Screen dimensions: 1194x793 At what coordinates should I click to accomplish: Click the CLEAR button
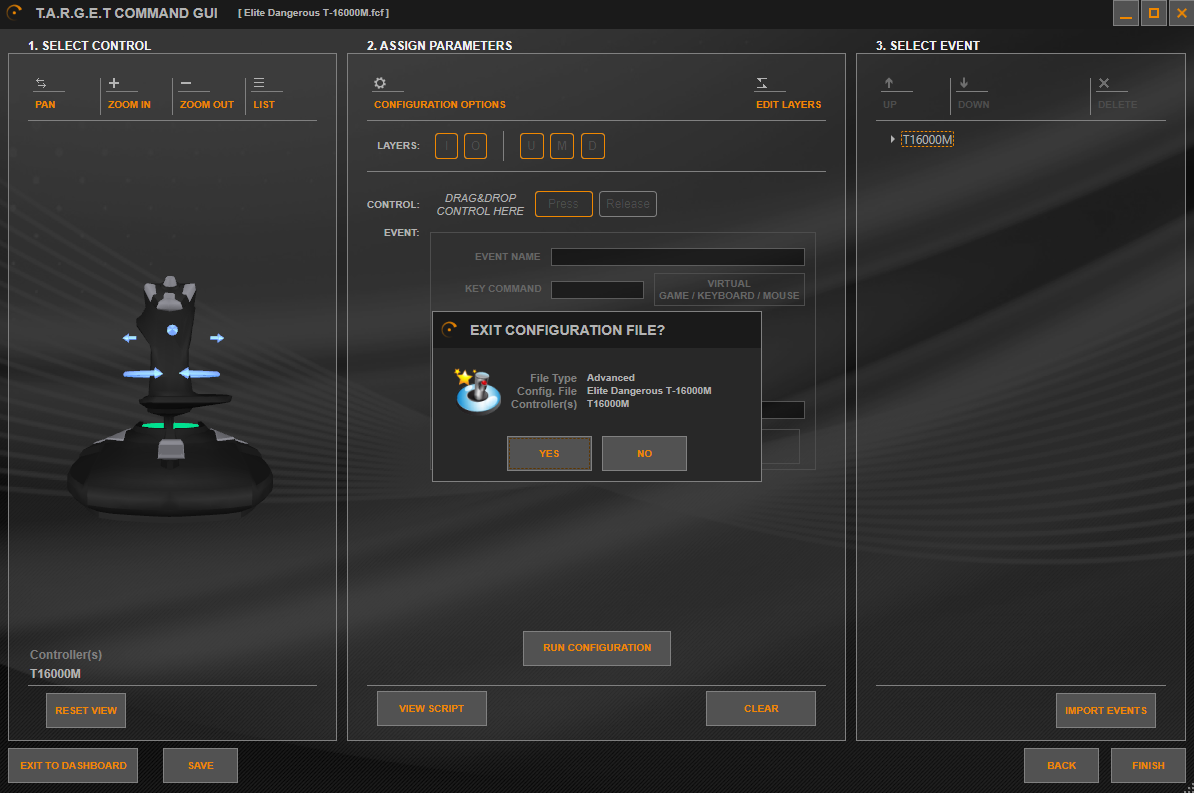coord(761,708)
